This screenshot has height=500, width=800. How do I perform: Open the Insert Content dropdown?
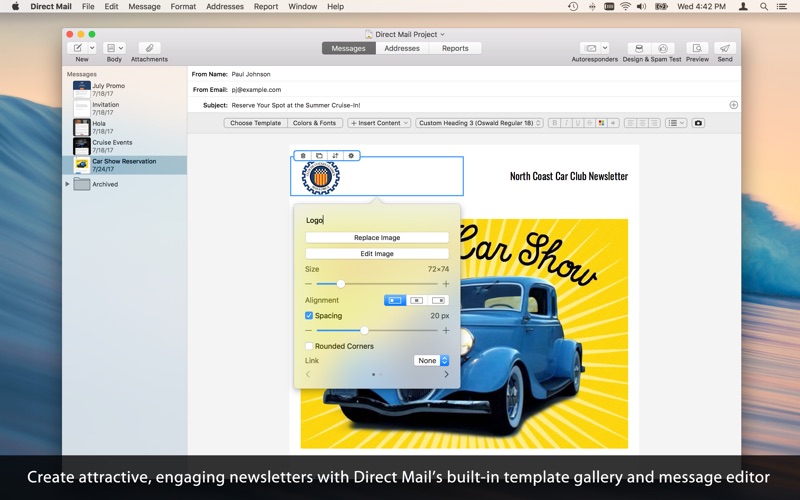tap(379, 123)
